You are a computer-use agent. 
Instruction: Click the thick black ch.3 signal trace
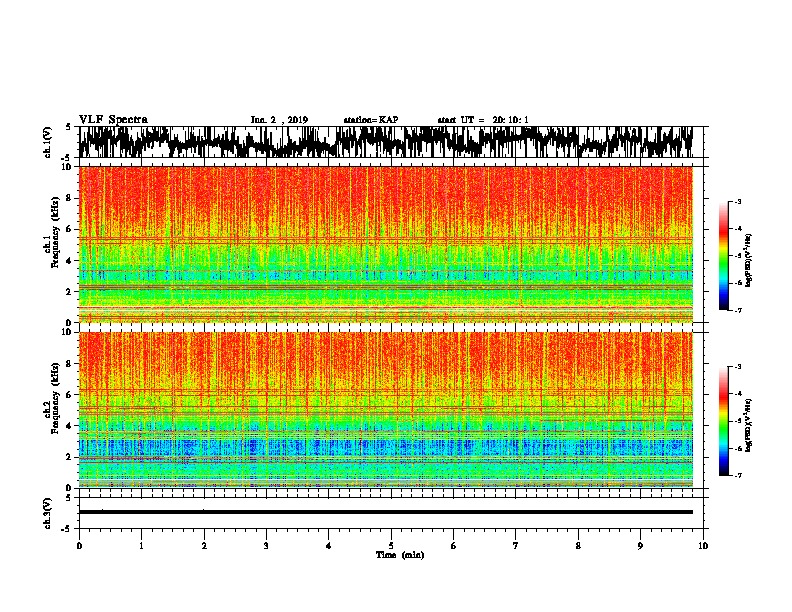point(385,512)
